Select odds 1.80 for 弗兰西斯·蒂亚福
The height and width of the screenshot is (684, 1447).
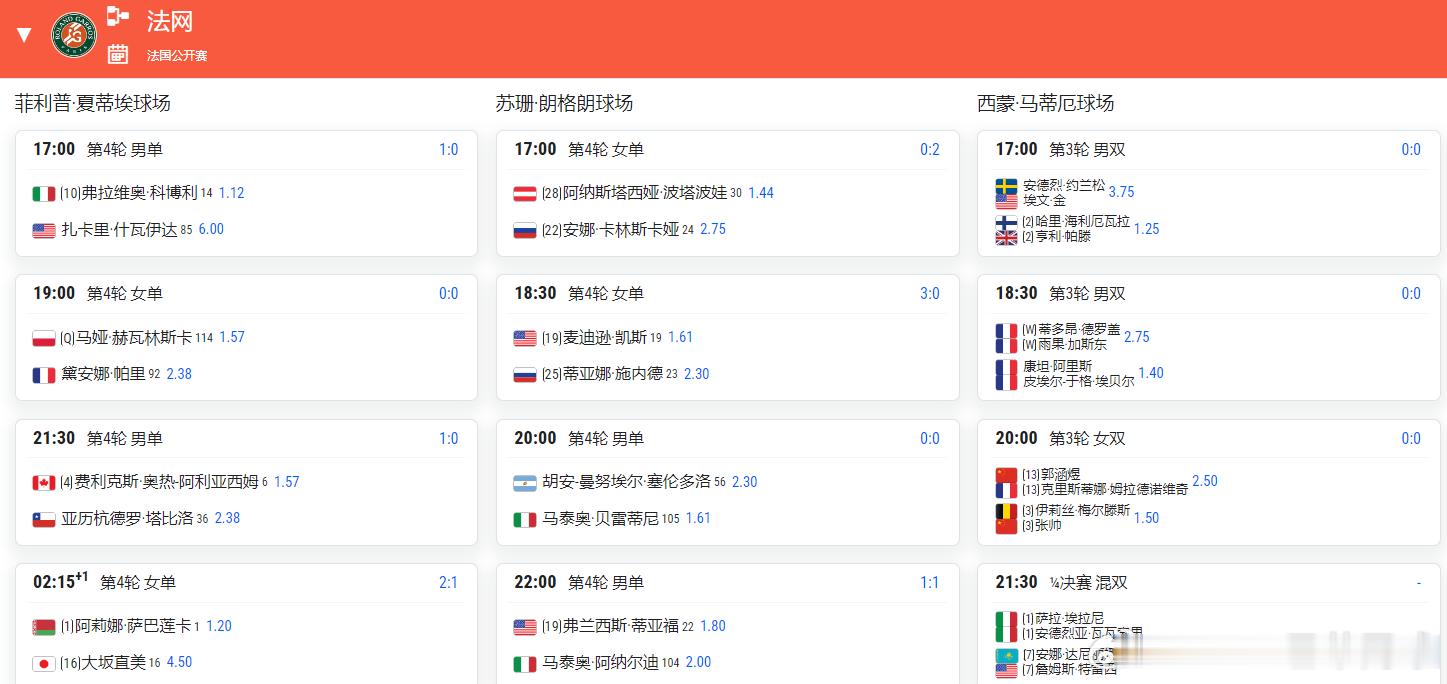point(713,626)
